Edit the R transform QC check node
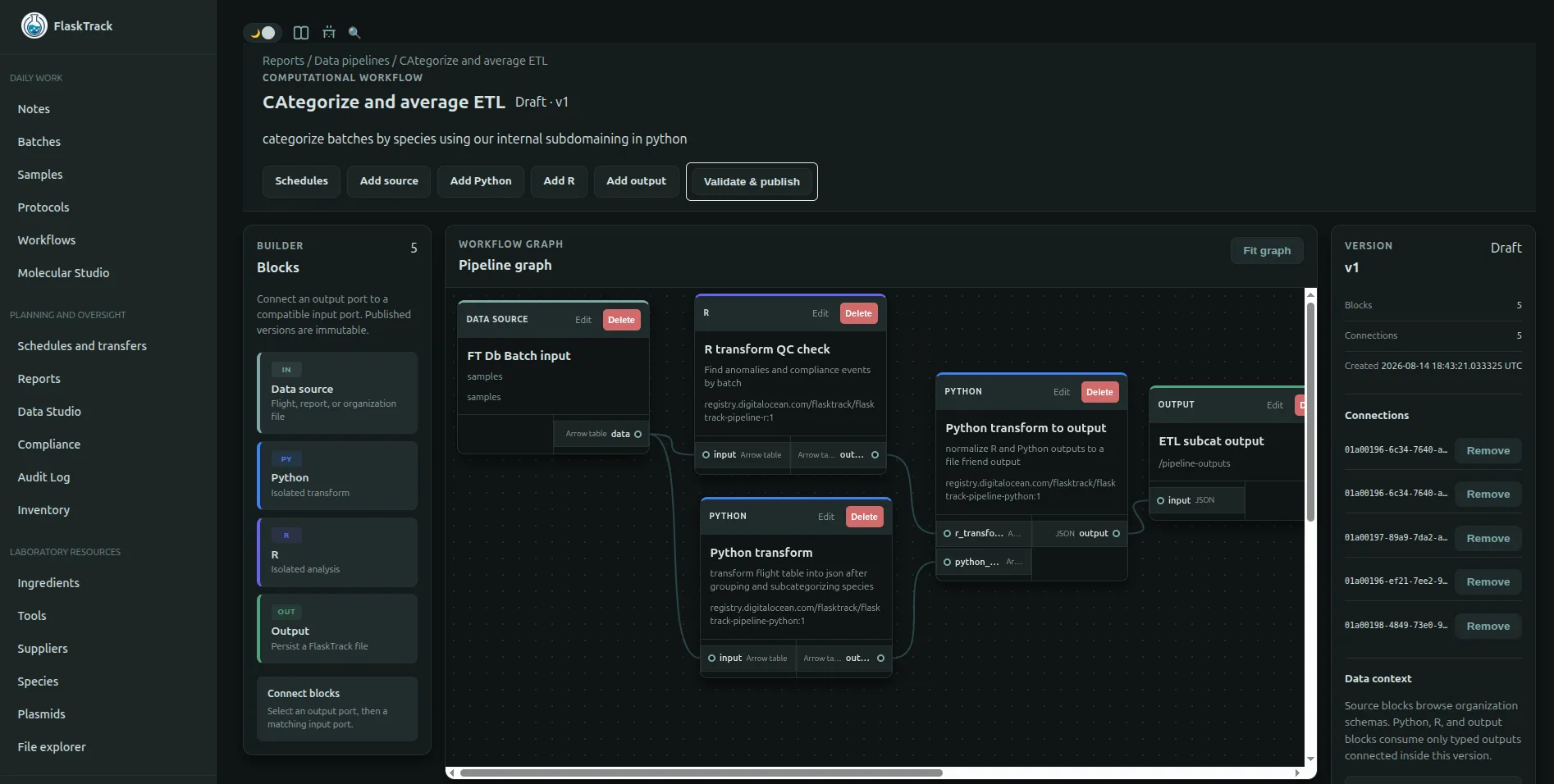 coord(820,313)
